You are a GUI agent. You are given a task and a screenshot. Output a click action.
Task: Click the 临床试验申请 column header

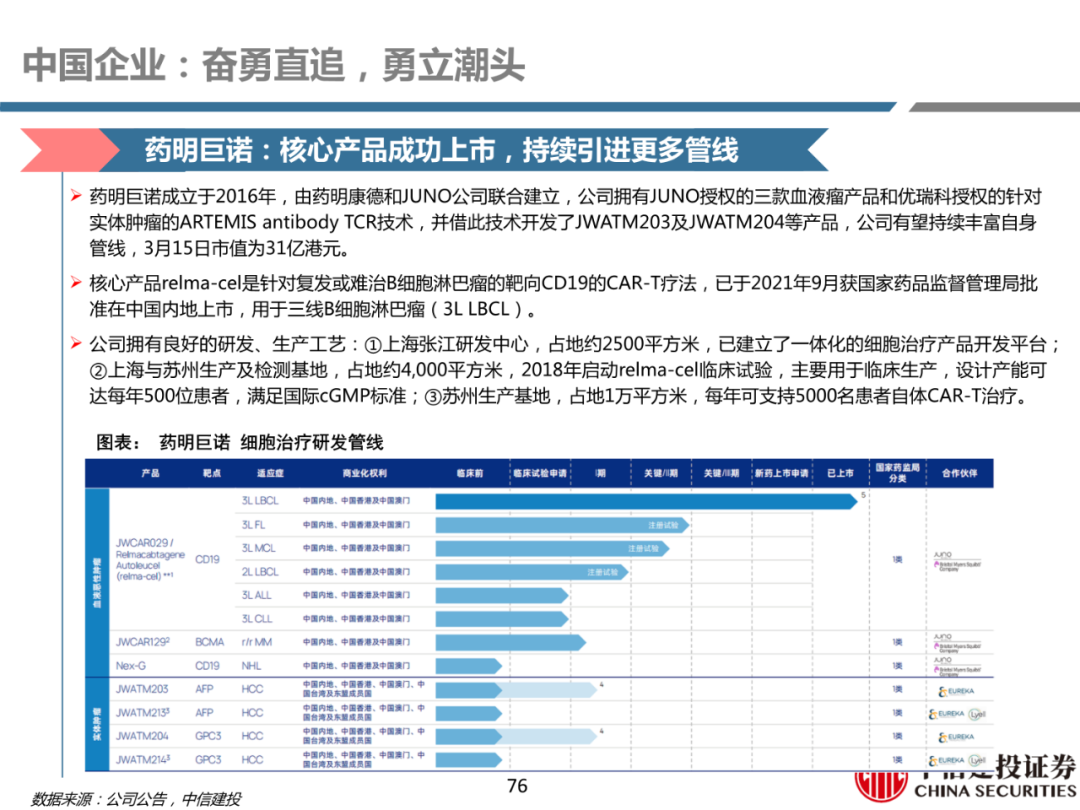click(540, 473)
